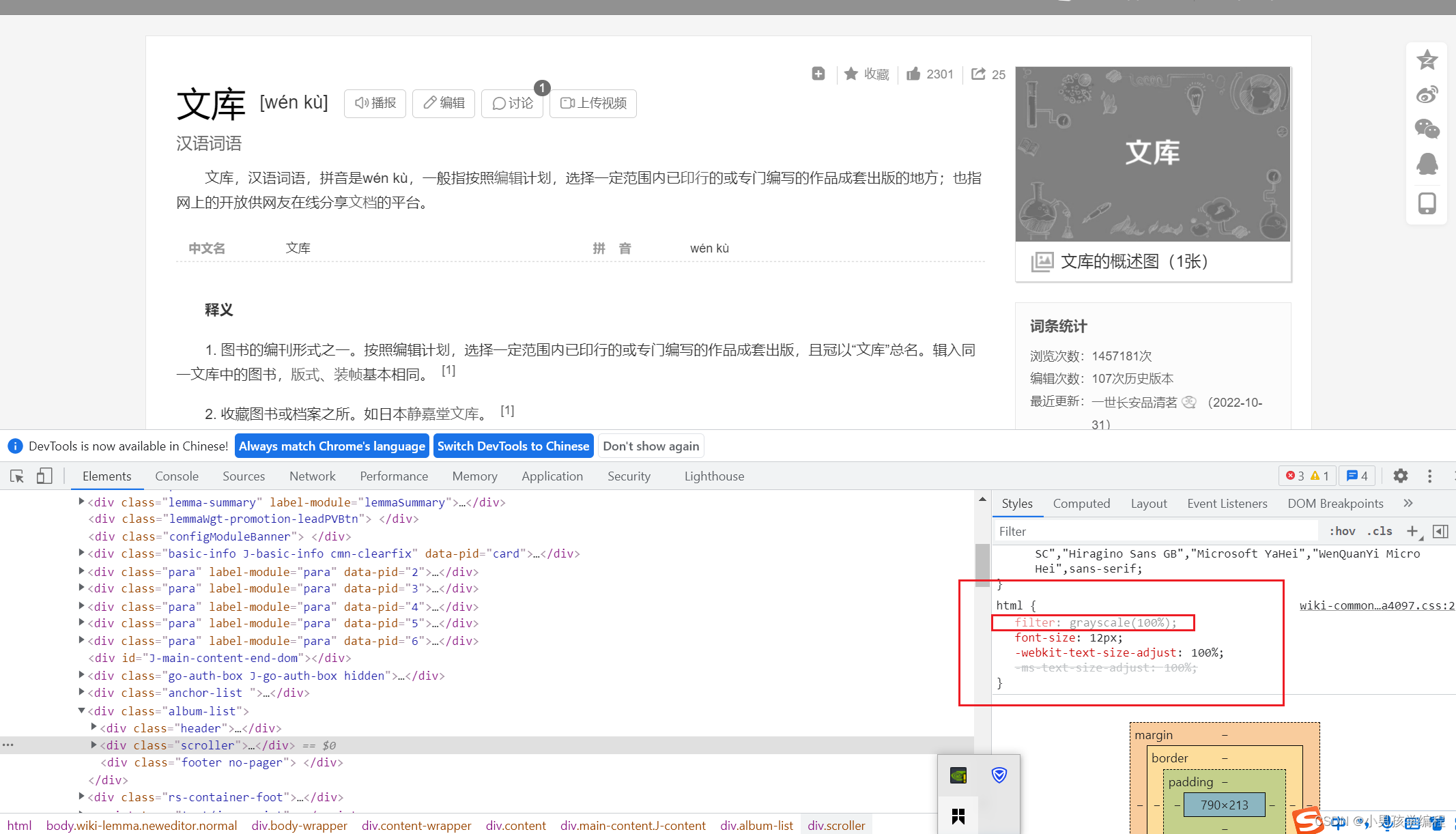Open the Sources tab
The width and height of the screenshot is (1456, 834).
point(244,476)
